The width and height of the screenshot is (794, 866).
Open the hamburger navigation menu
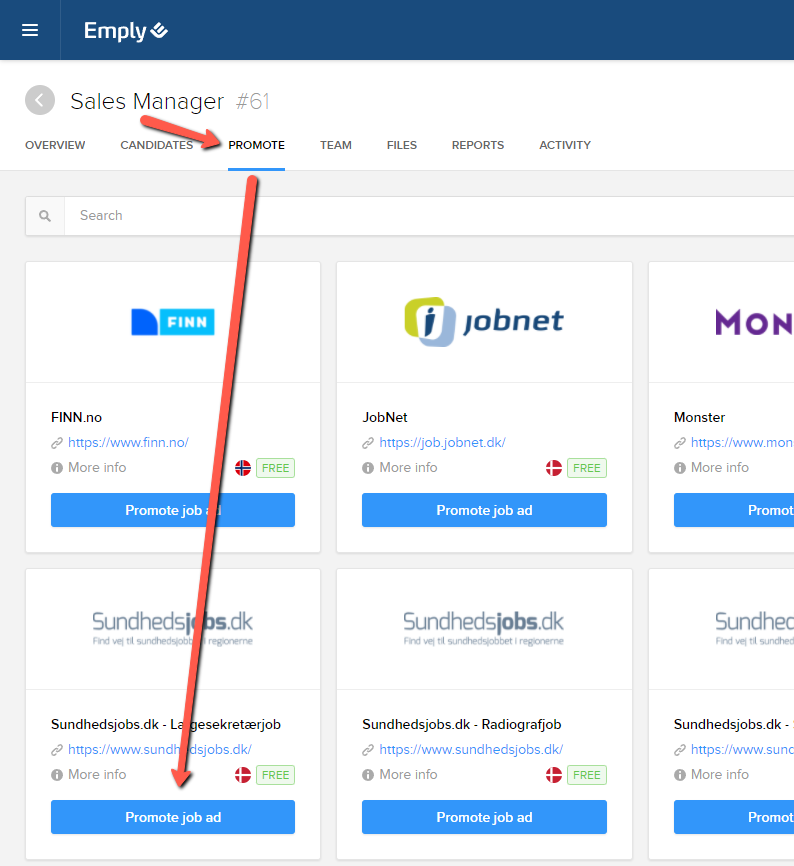(30, 30)
